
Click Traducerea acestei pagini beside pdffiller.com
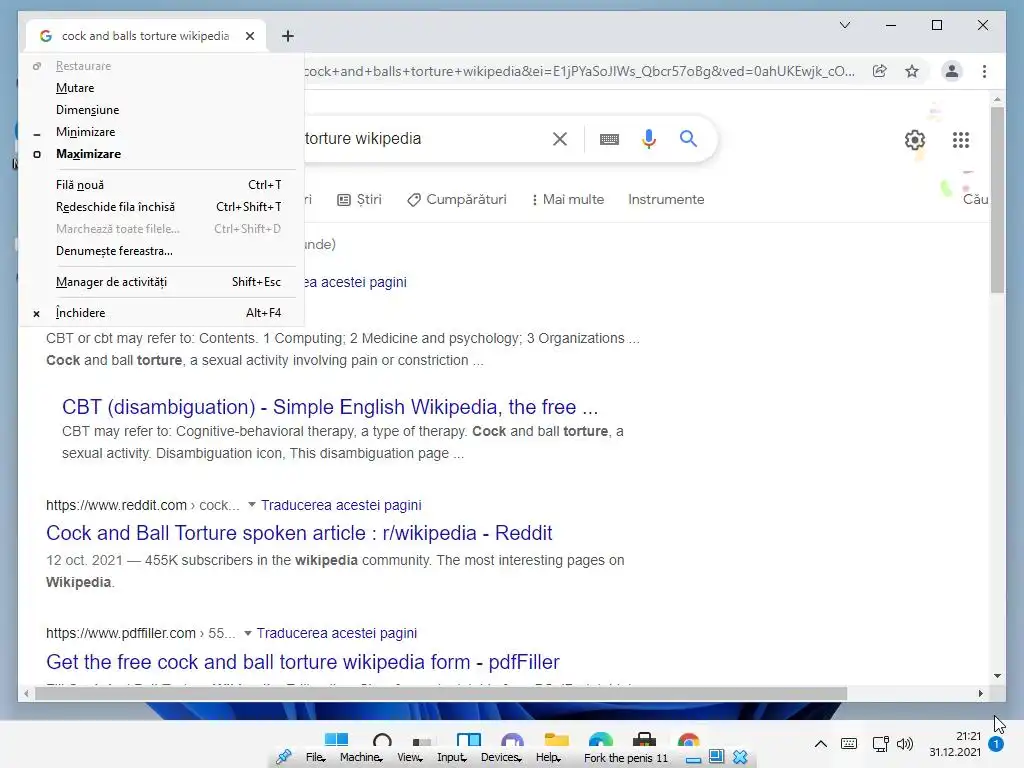[x=336, y=633]
